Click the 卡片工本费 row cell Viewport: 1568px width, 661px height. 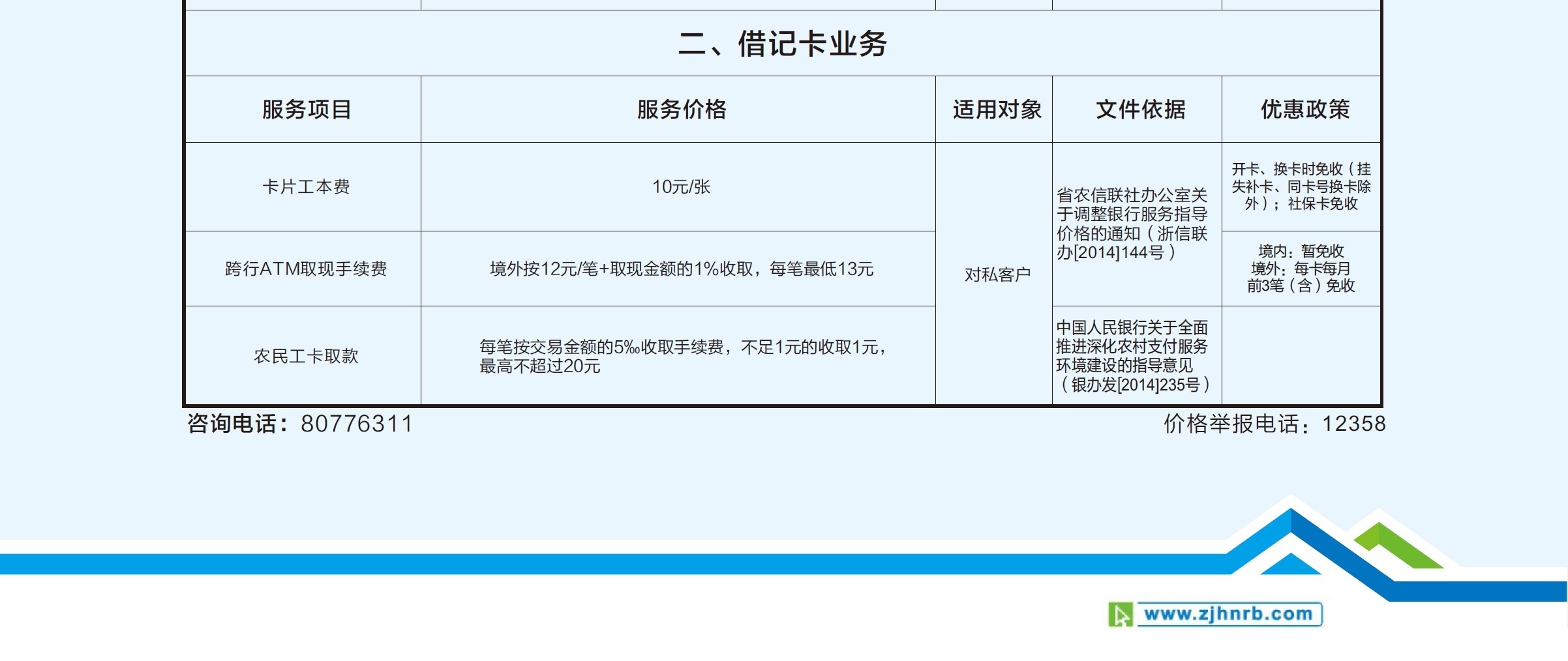[x=306, y=187]
